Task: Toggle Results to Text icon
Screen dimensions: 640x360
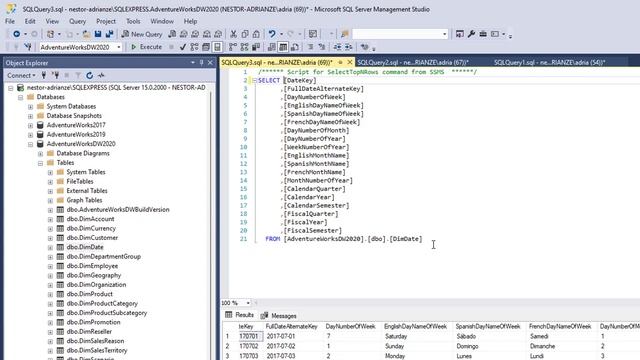Action: point(272,47)
